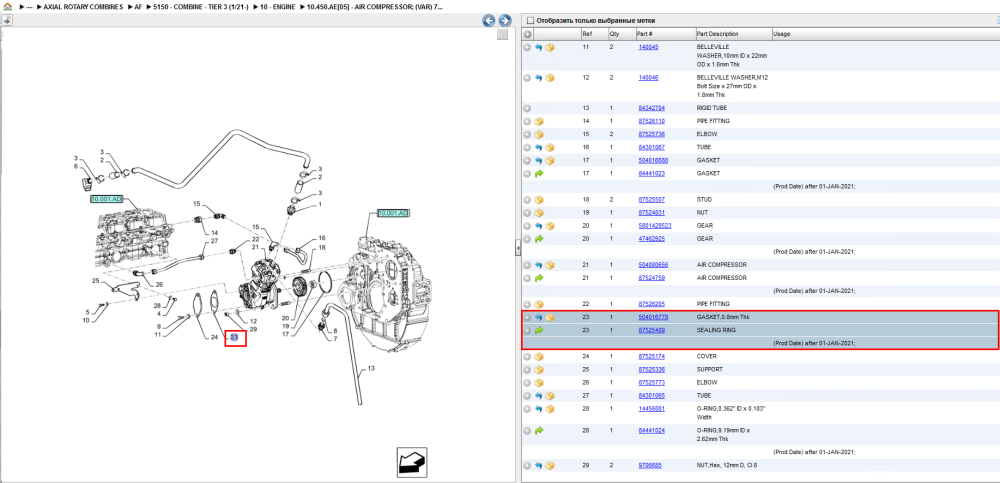Click the pin panel icon above the diagram
1000x483 pixels.
[x=7, y=20]
